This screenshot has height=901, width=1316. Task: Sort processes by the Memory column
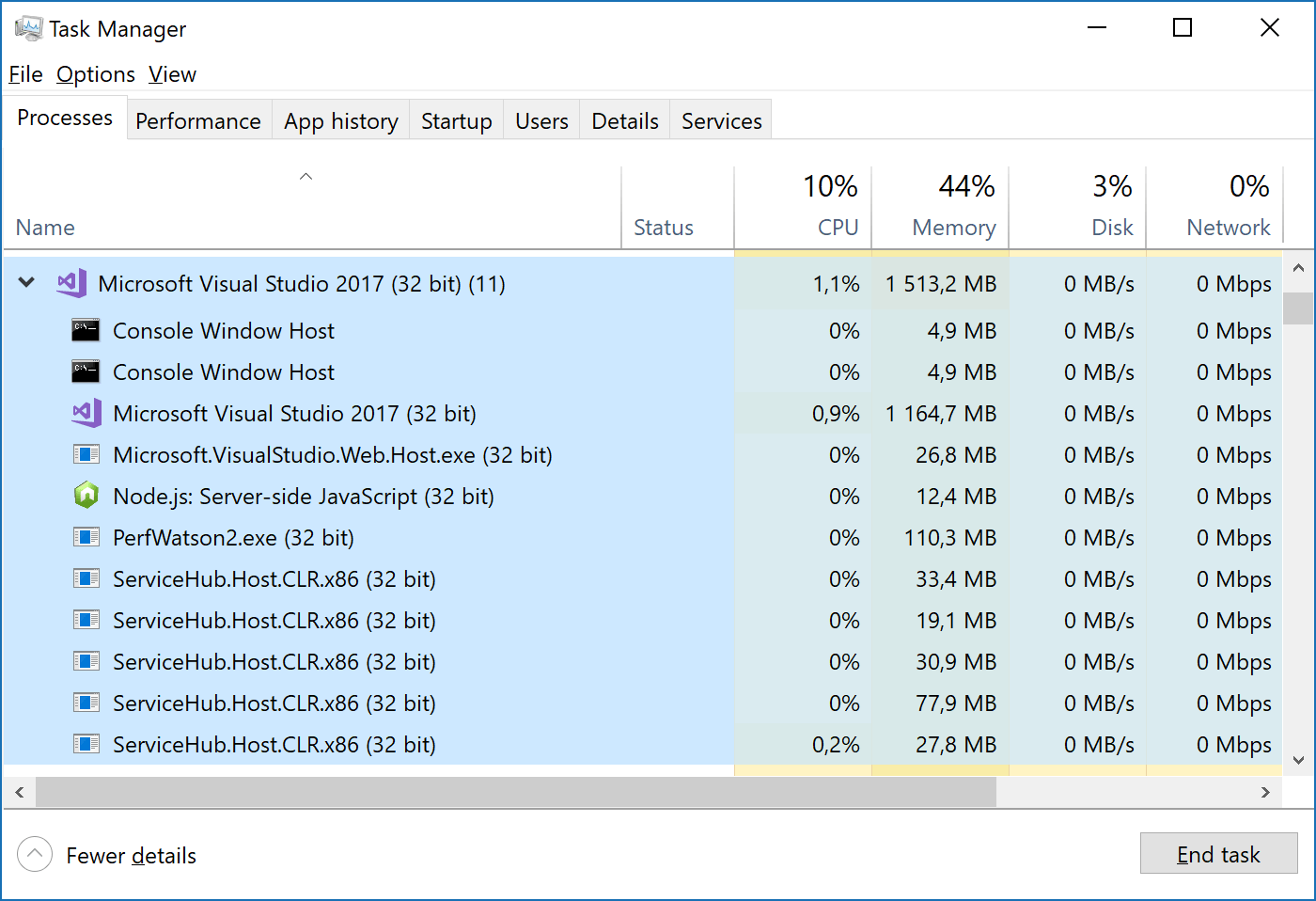940,208
